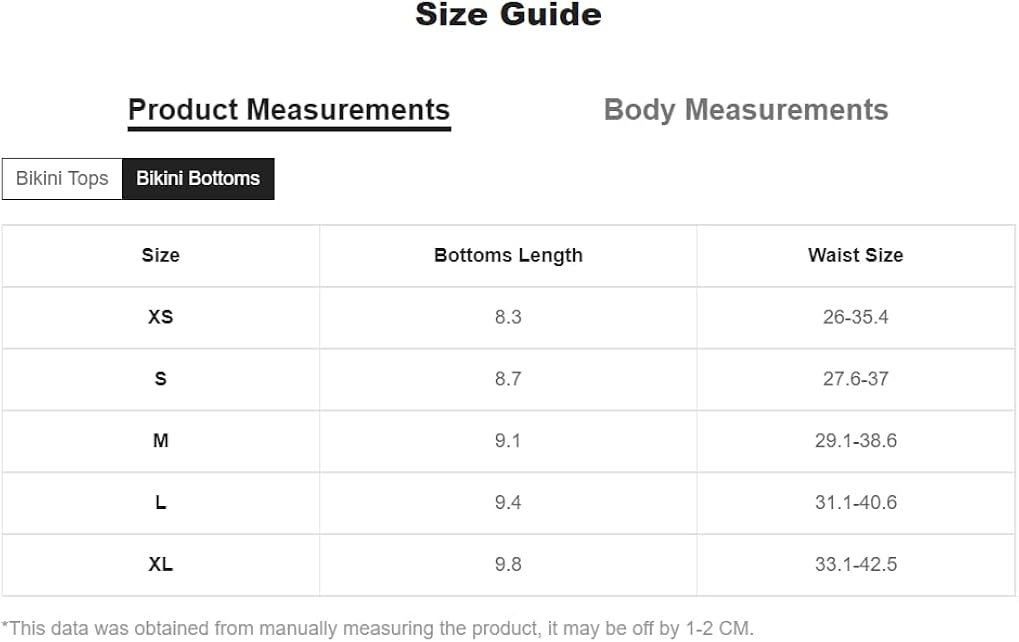Select the Bikini Bottoms button
1019x642 pixels.
pyautogui.click(x=198, y=179)
